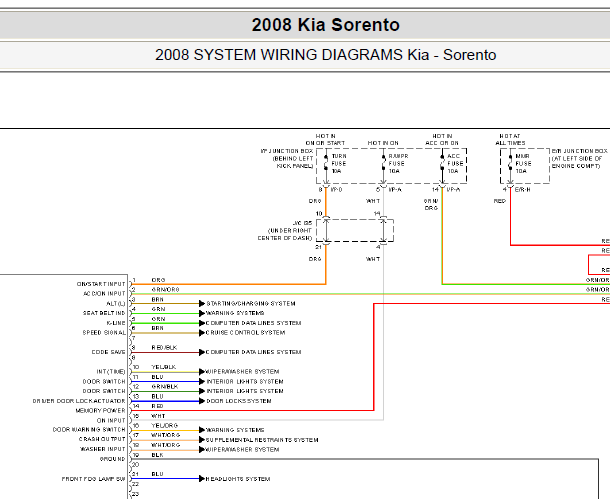
Task: Click the "WASHER INPUT" terminal label
Action: click(x=103, y=449)
